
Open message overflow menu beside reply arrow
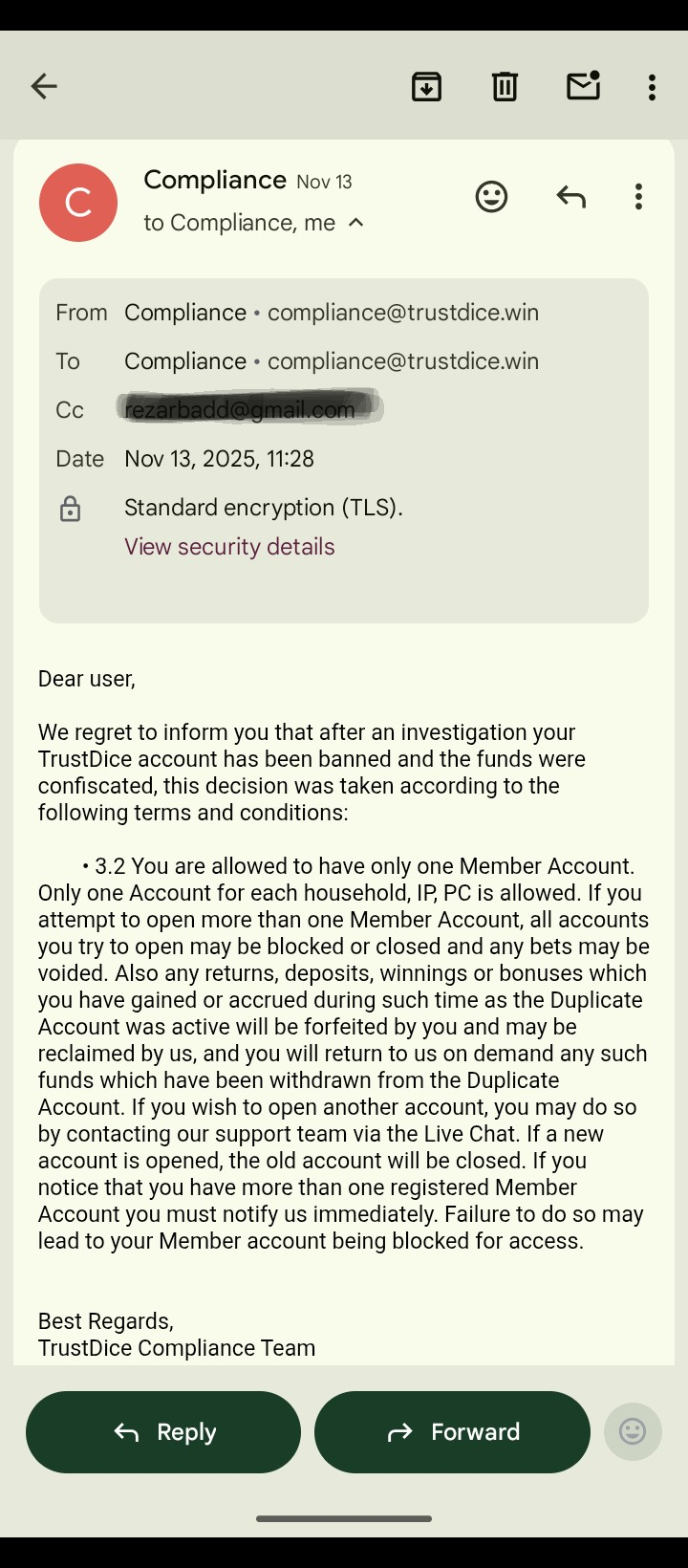[638, 197]
